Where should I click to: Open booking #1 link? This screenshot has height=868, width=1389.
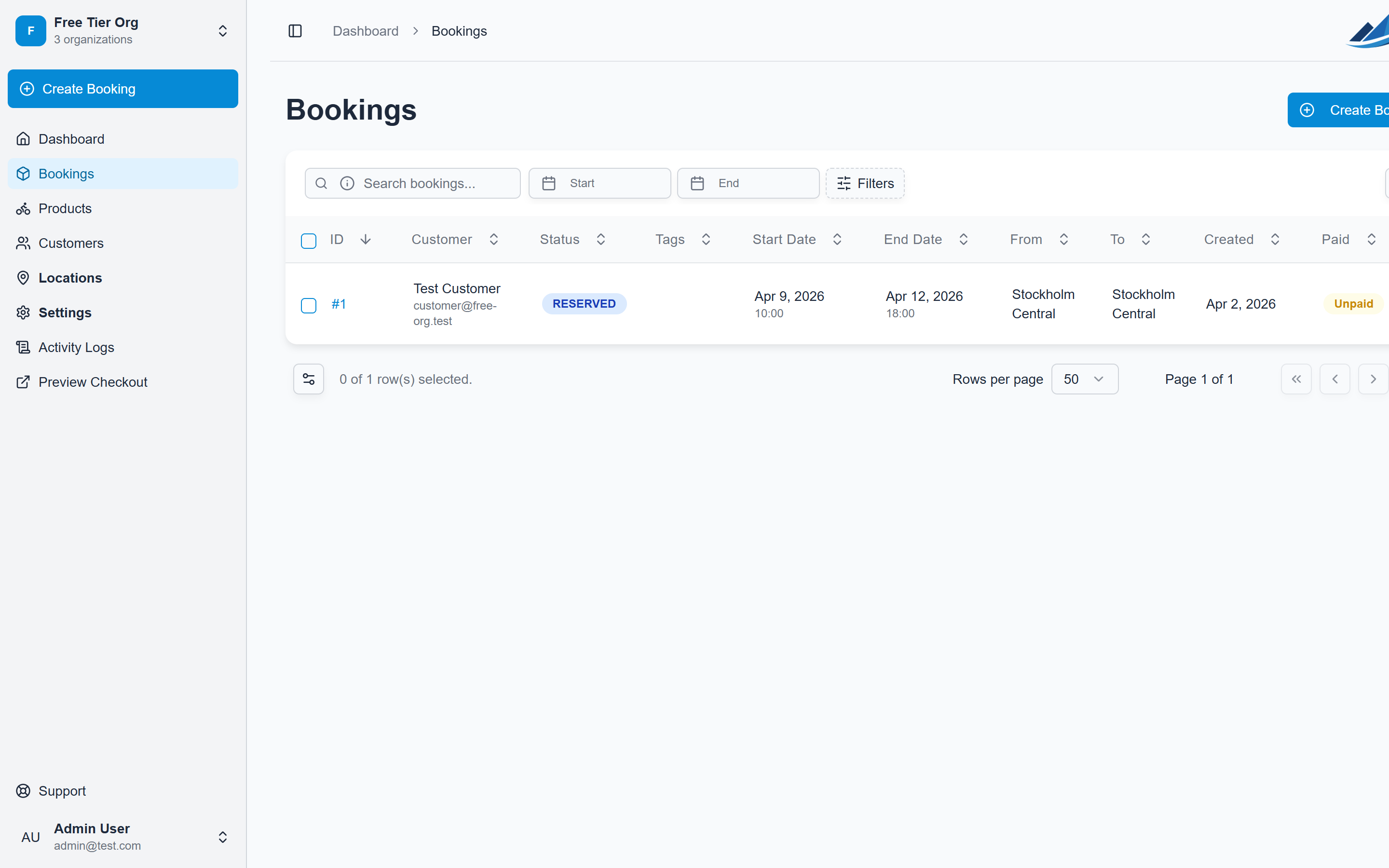(339, 304)
